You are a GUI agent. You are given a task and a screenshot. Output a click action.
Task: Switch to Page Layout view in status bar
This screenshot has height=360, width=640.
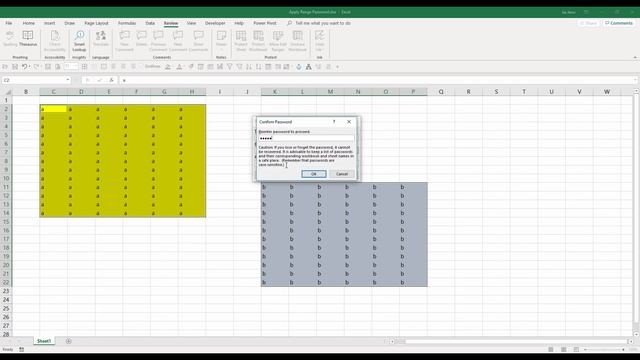tap(563, 349)
